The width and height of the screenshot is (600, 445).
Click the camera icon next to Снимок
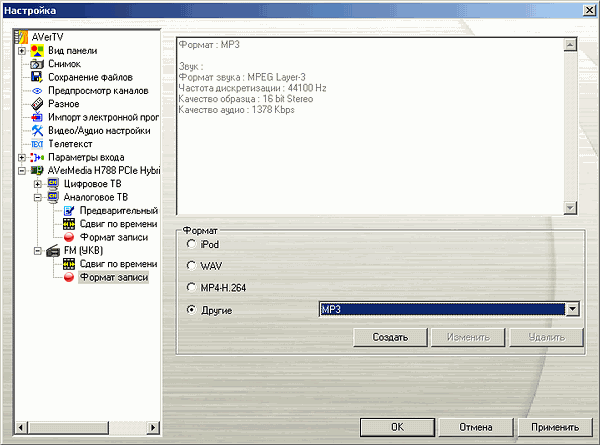click(37, 63)
